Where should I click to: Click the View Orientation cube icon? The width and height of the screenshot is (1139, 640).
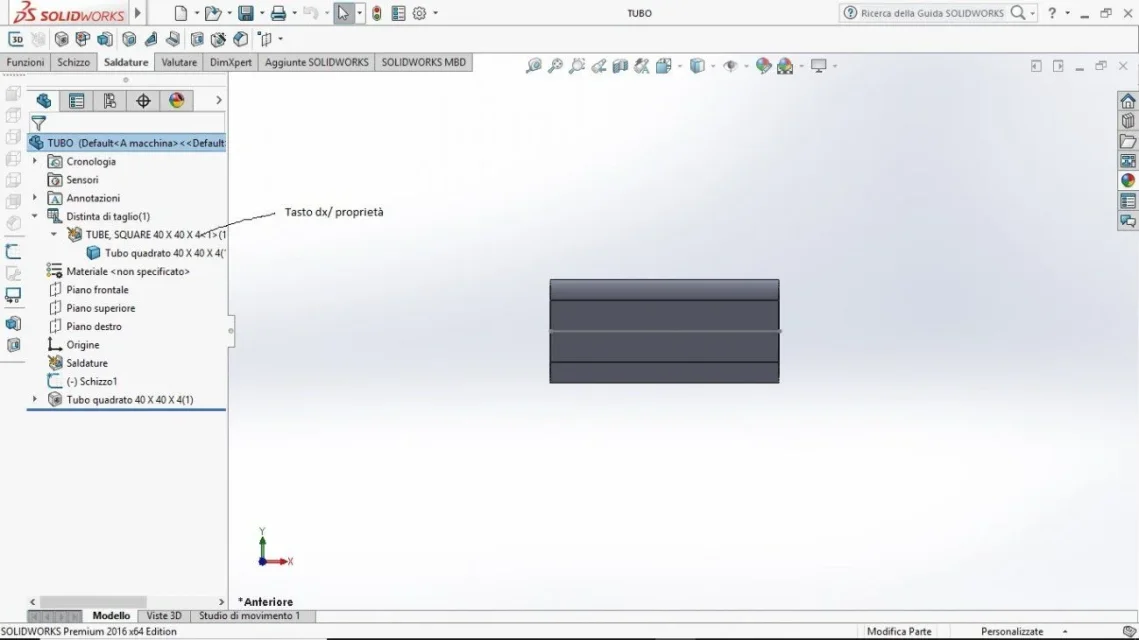coord(664,66)
